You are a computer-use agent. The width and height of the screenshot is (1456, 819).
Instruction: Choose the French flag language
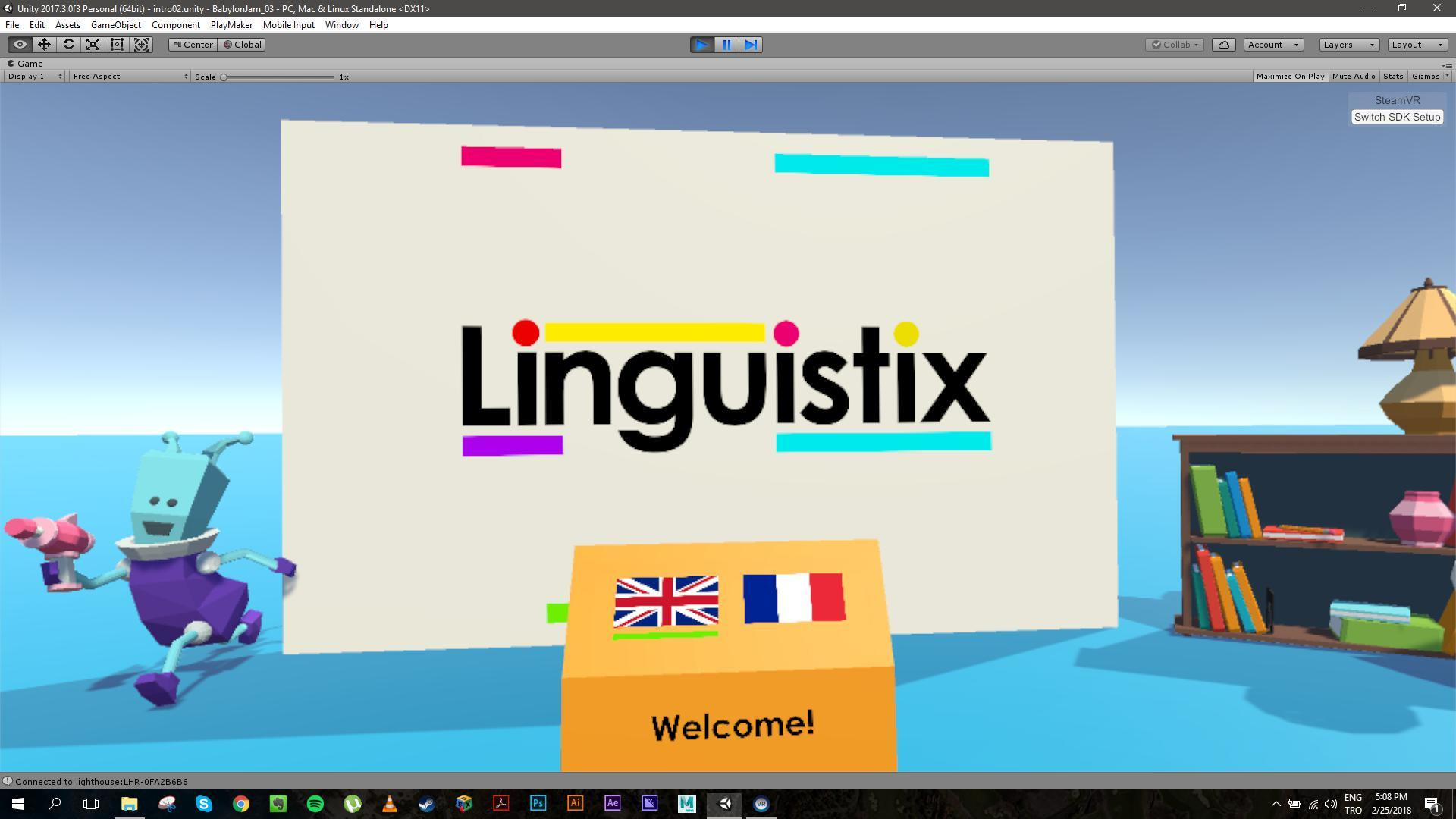794,598
